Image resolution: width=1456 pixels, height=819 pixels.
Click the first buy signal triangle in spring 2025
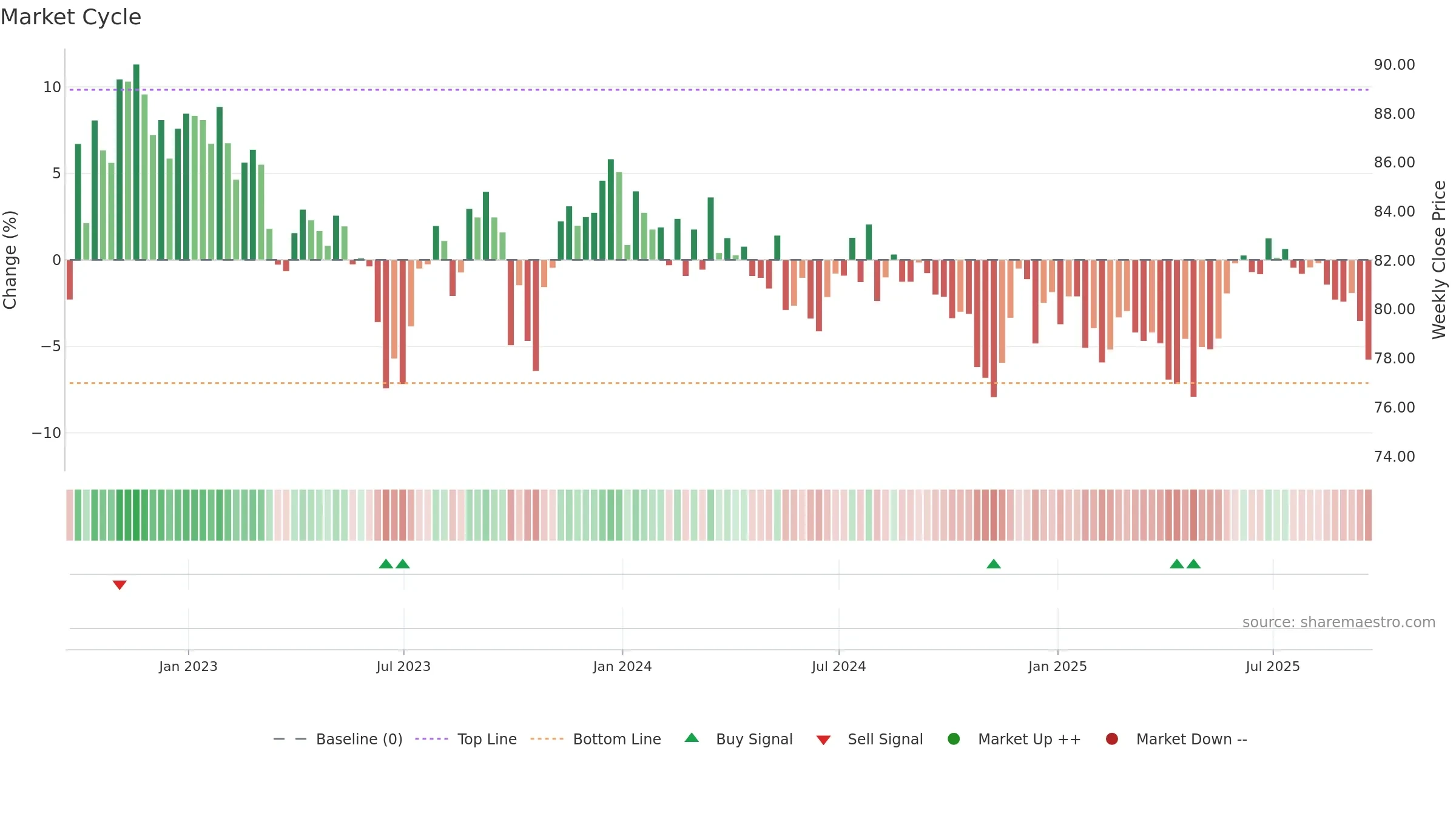point(1177,564)
